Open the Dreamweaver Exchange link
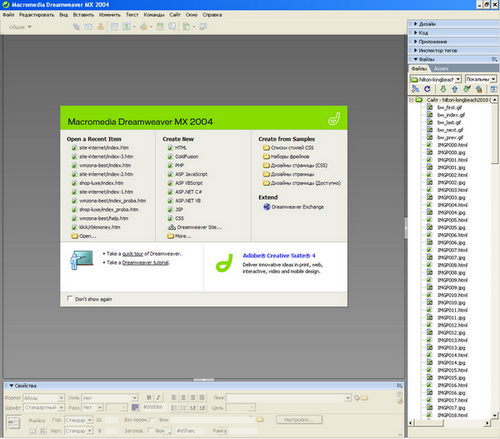Image resolution: width=500 pixels, height=439 pixels. 298,207
